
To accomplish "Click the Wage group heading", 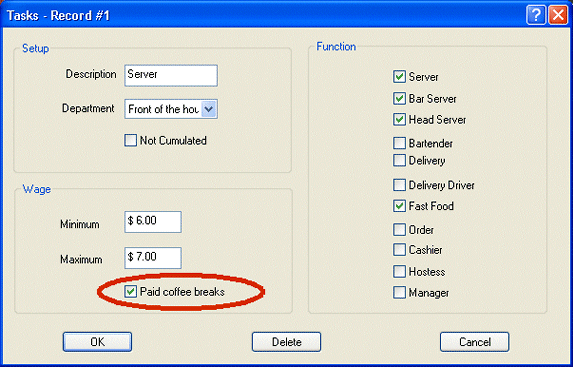I will (37, 189).
